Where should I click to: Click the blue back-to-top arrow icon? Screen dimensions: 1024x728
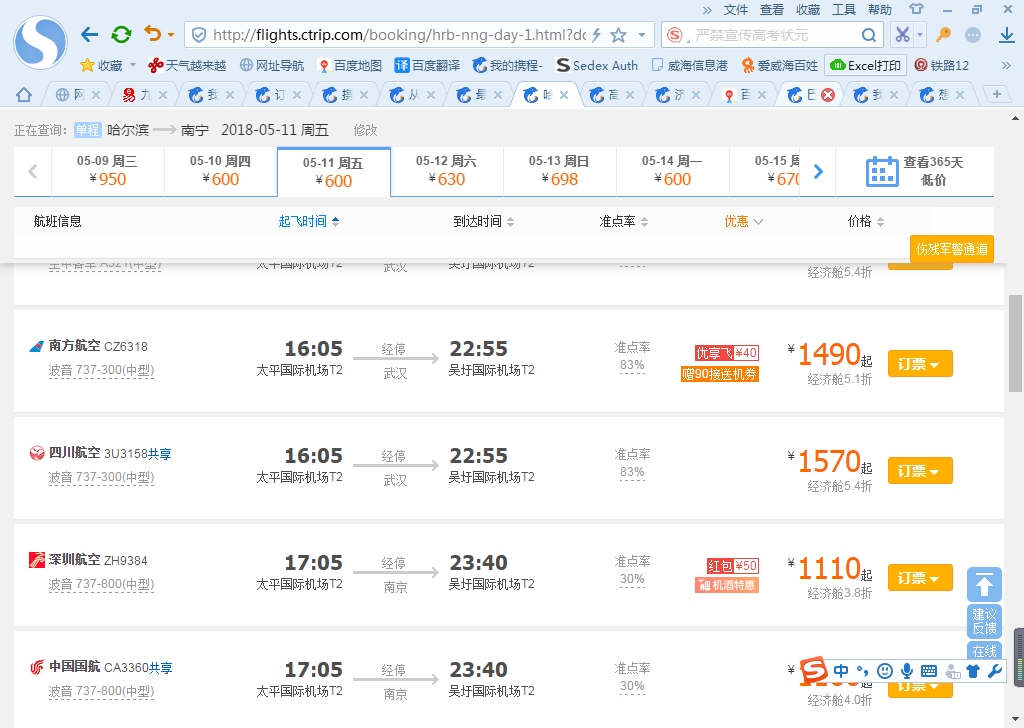[x=984, y=584]
